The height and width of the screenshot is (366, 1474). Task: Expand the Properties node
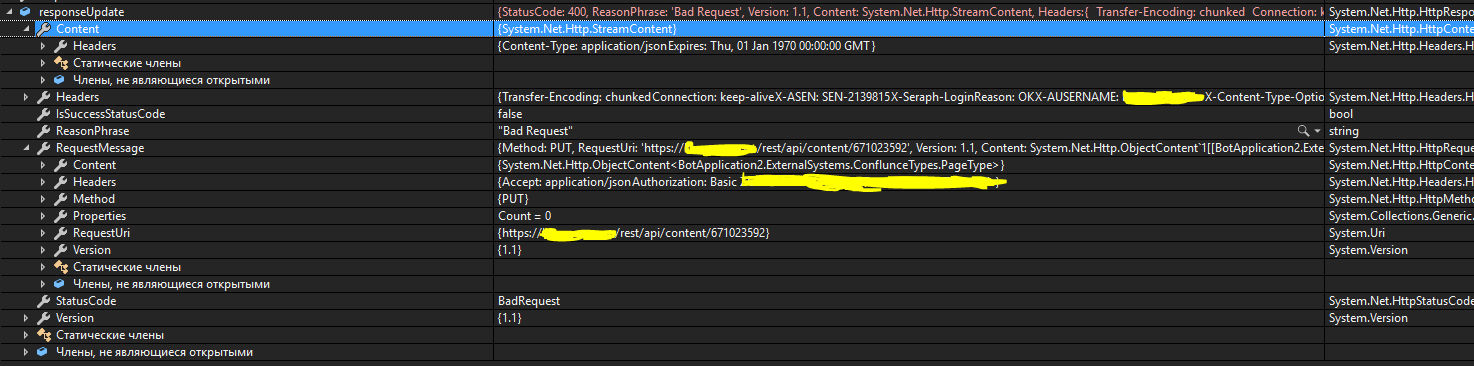[x=43, y=216]
